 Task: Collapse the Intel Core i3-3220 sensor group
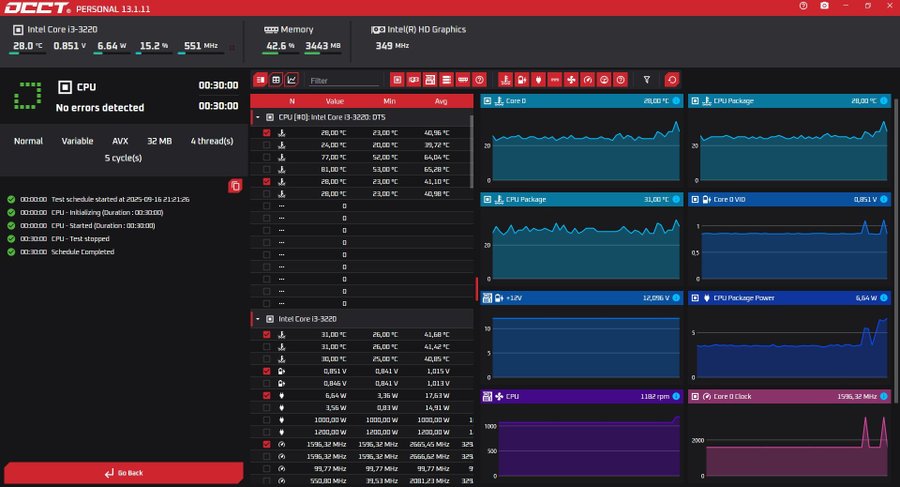[x=257, y=319]
